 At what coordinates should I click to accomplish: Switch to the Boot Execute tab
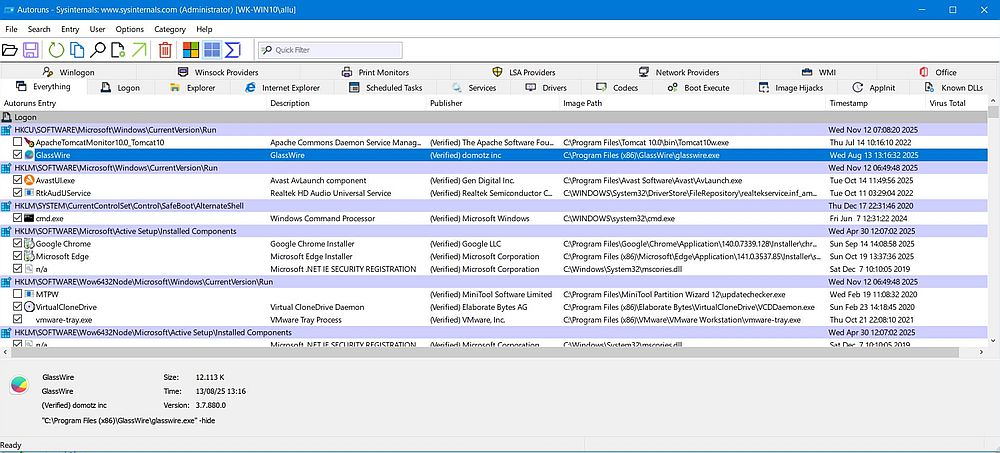pyautogui.click(x=699, y=88)
